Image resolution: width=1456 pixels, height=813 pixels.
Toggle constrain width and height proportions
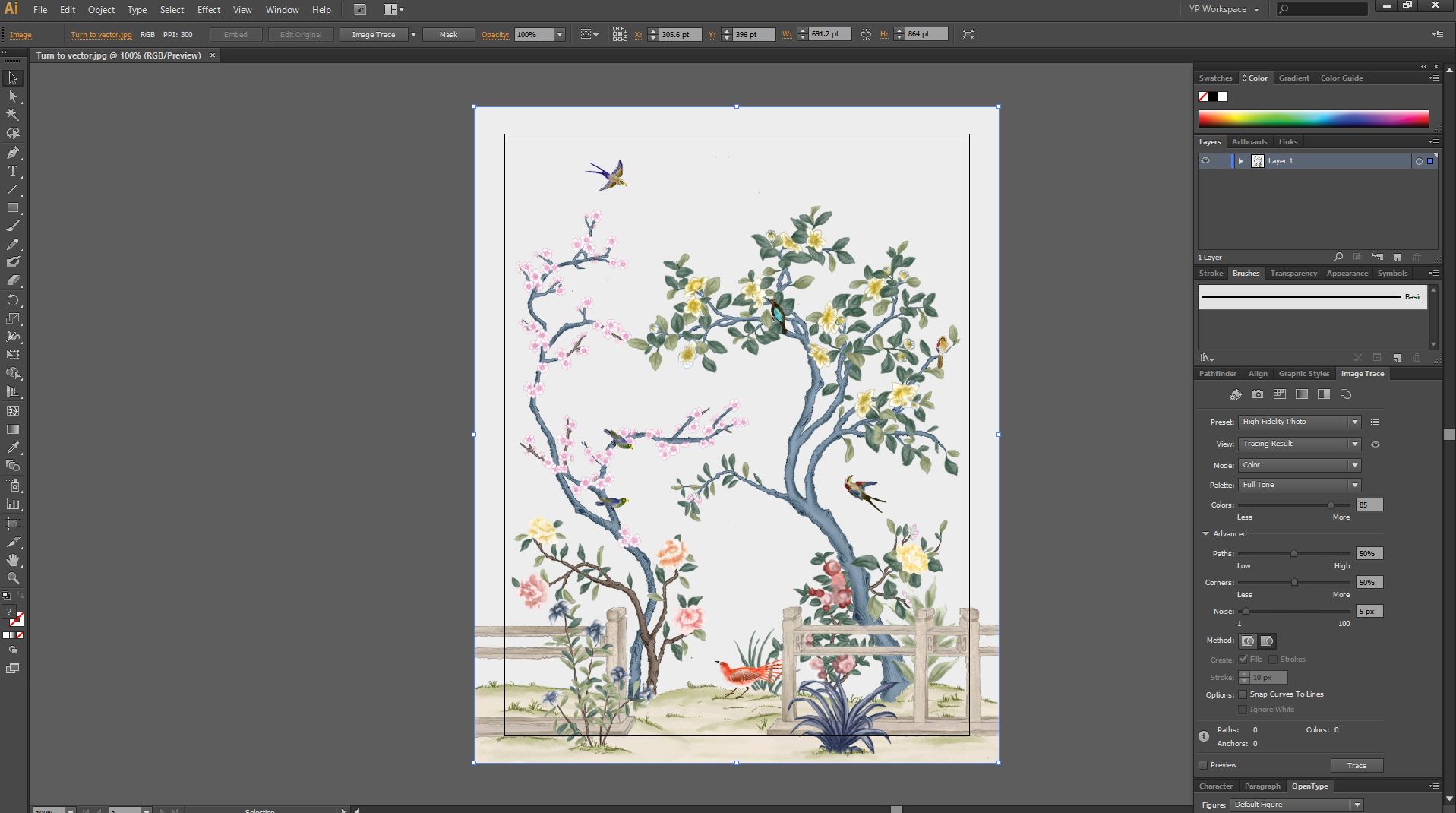coord(866,34)
